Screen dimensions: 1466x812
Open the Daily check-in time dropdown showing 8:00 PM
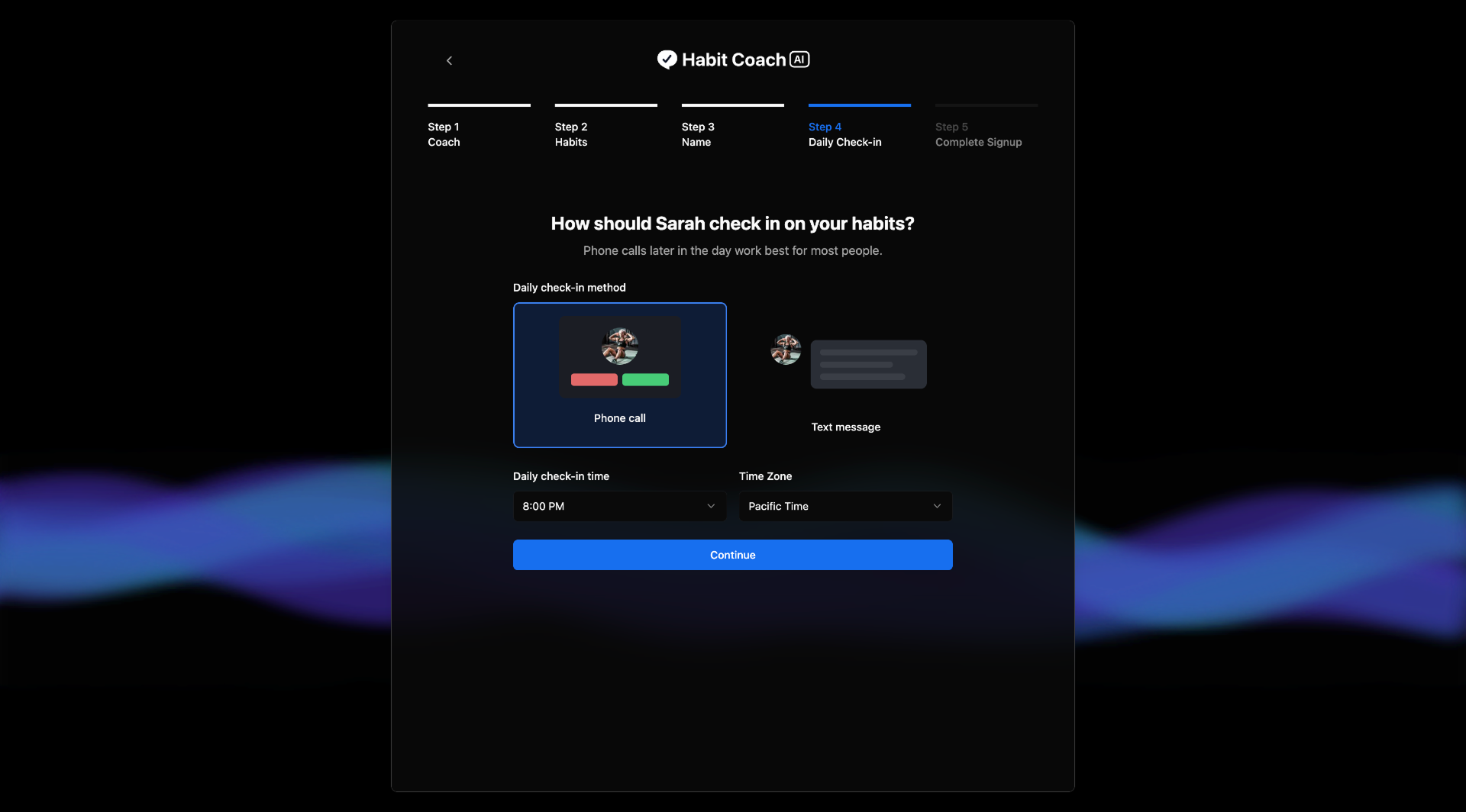pos(620,506)
